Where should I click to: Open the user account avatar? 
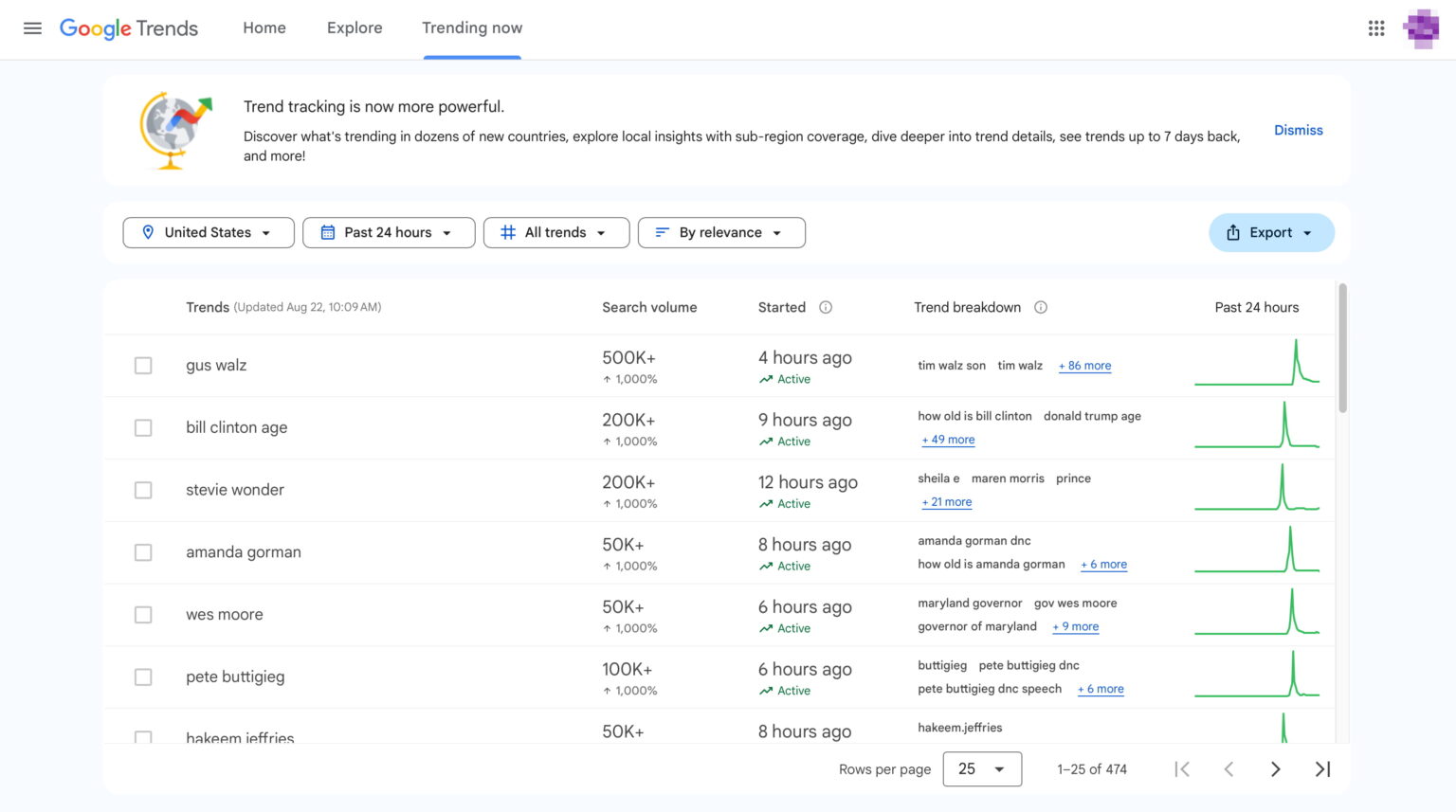click(x=1421, y=28)
